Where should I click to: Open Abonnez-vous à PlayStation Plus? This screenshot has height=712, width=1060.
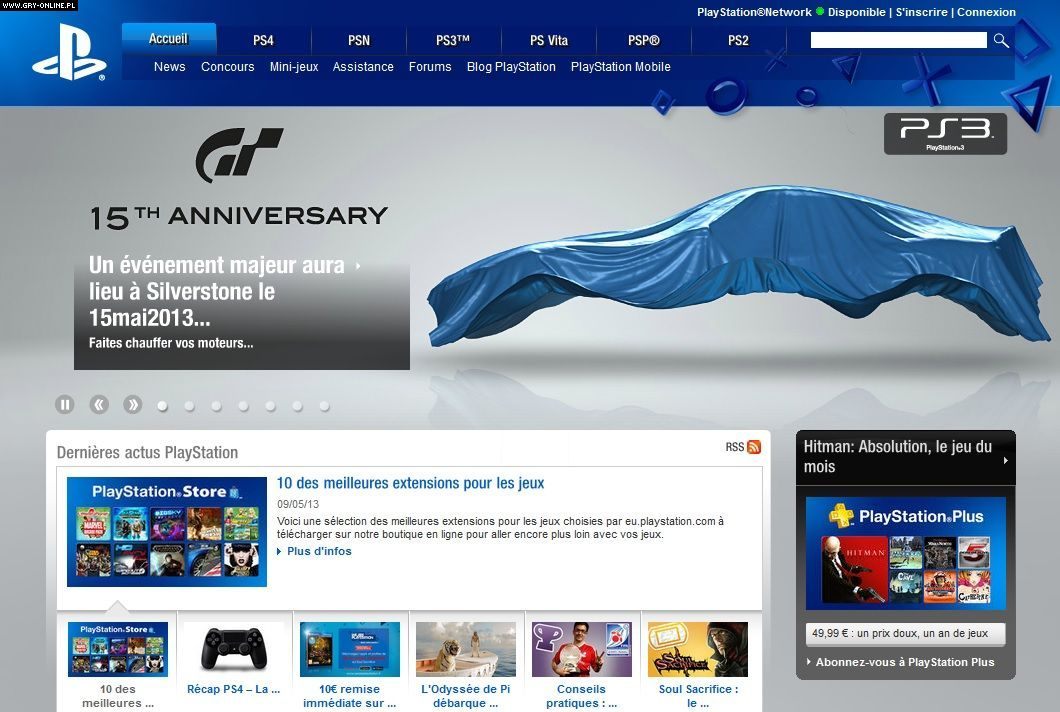coord(904,662)
